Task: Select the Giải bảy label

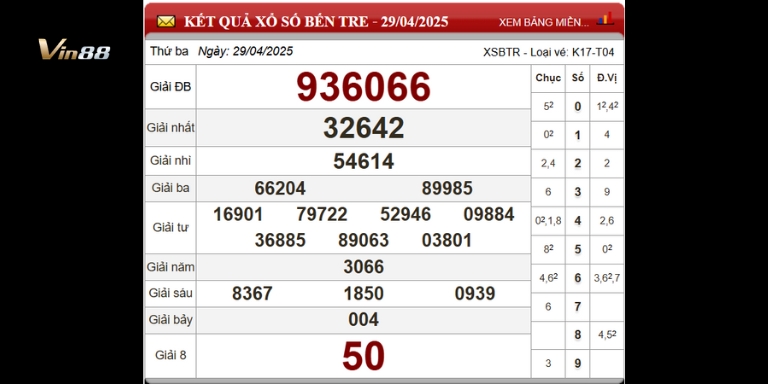Action: tap(170, 320)
